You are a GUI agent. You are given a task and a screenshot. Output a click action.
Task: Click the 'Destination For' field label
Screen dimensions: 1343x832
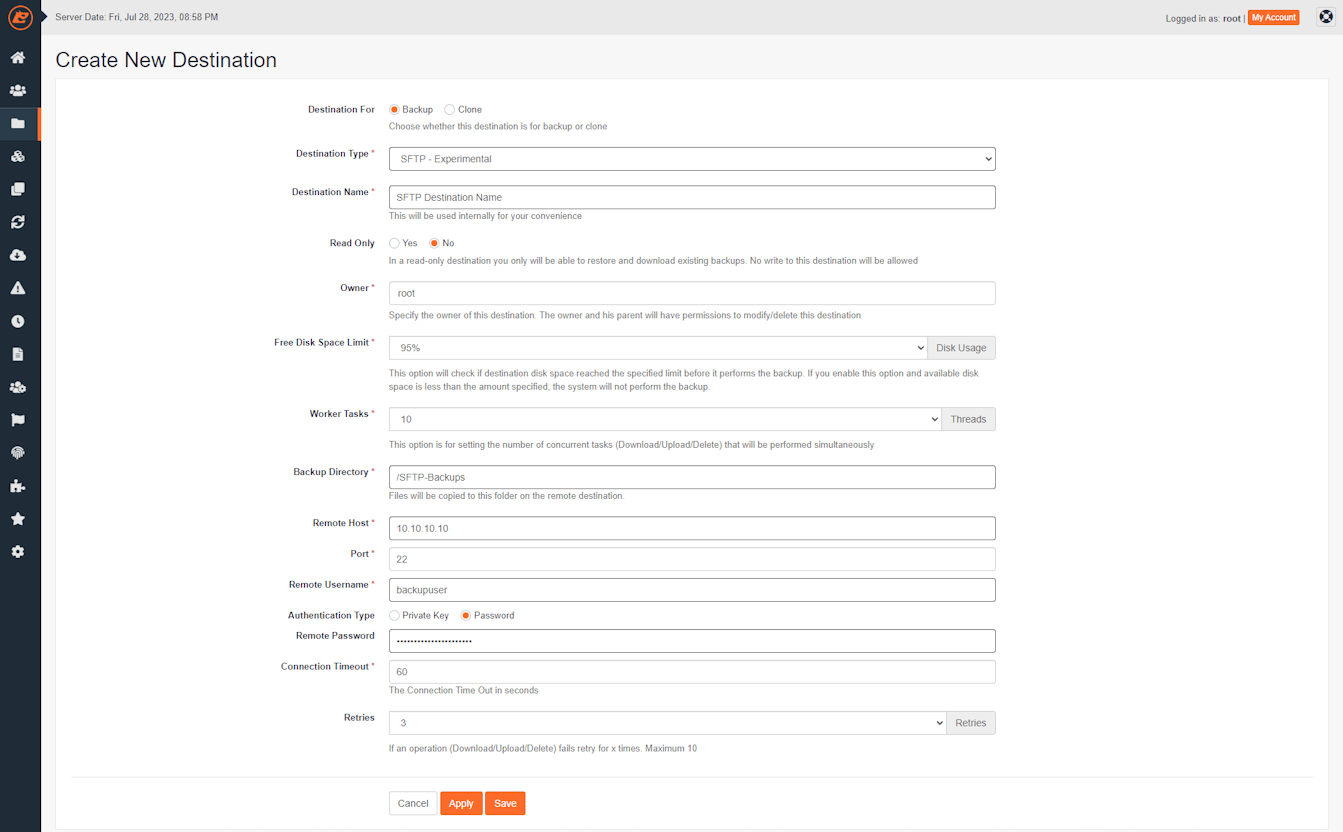[341, 110]
